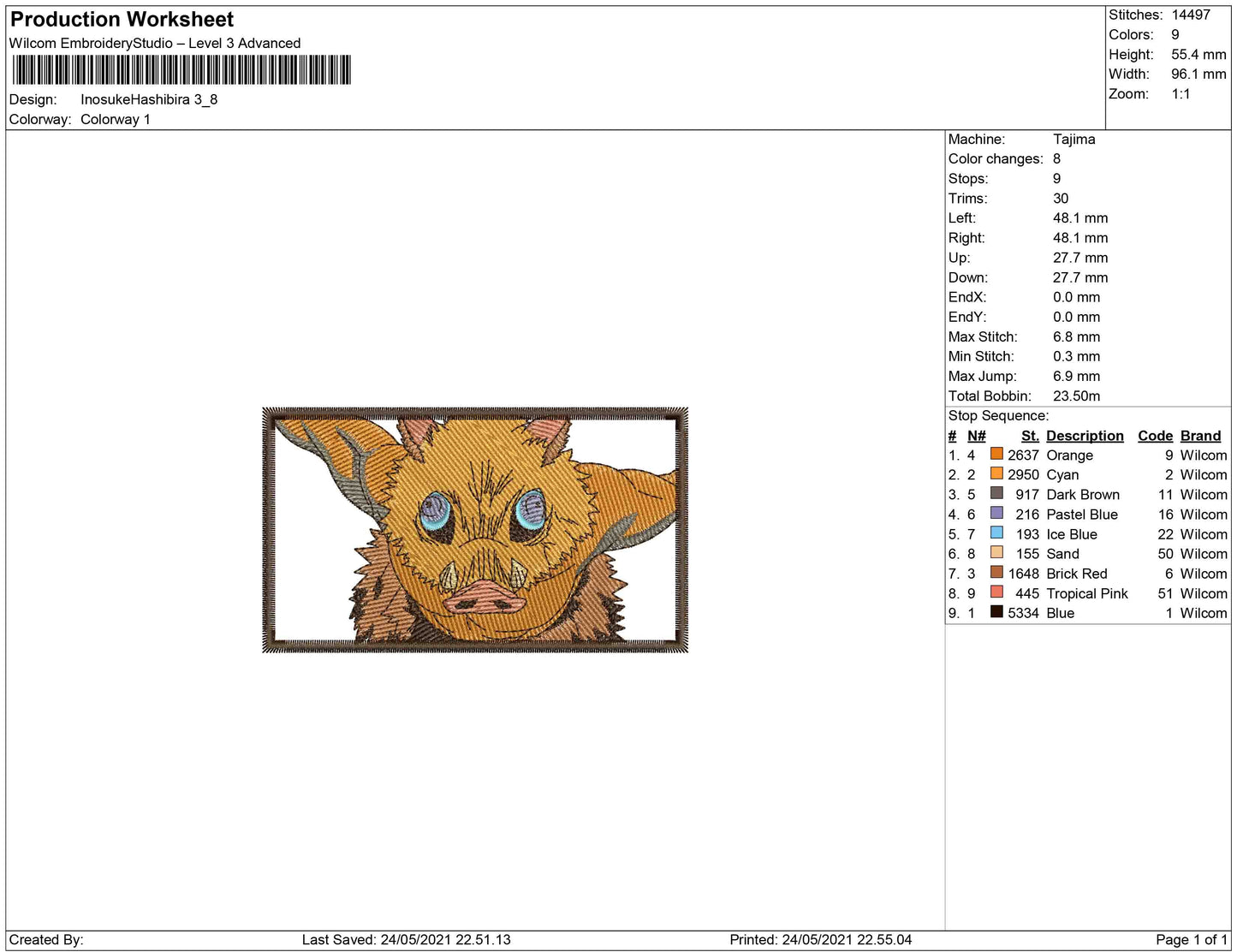Click the 'Stop Sequence:' label
The image size is (1237, 952).
998,415
